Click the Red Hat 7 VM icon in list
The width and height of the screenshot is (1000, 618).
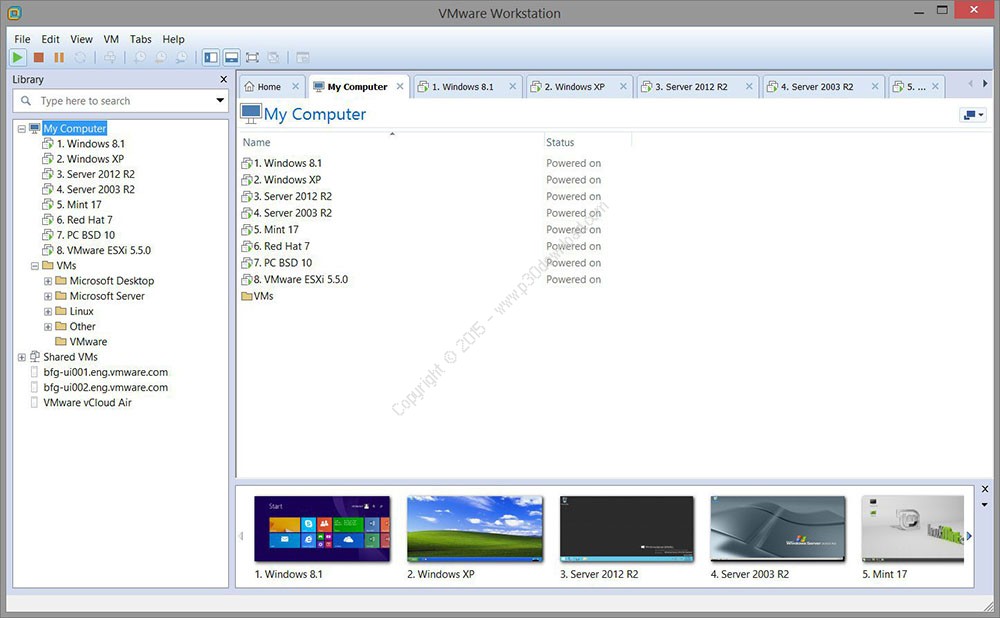click(246, 246)
